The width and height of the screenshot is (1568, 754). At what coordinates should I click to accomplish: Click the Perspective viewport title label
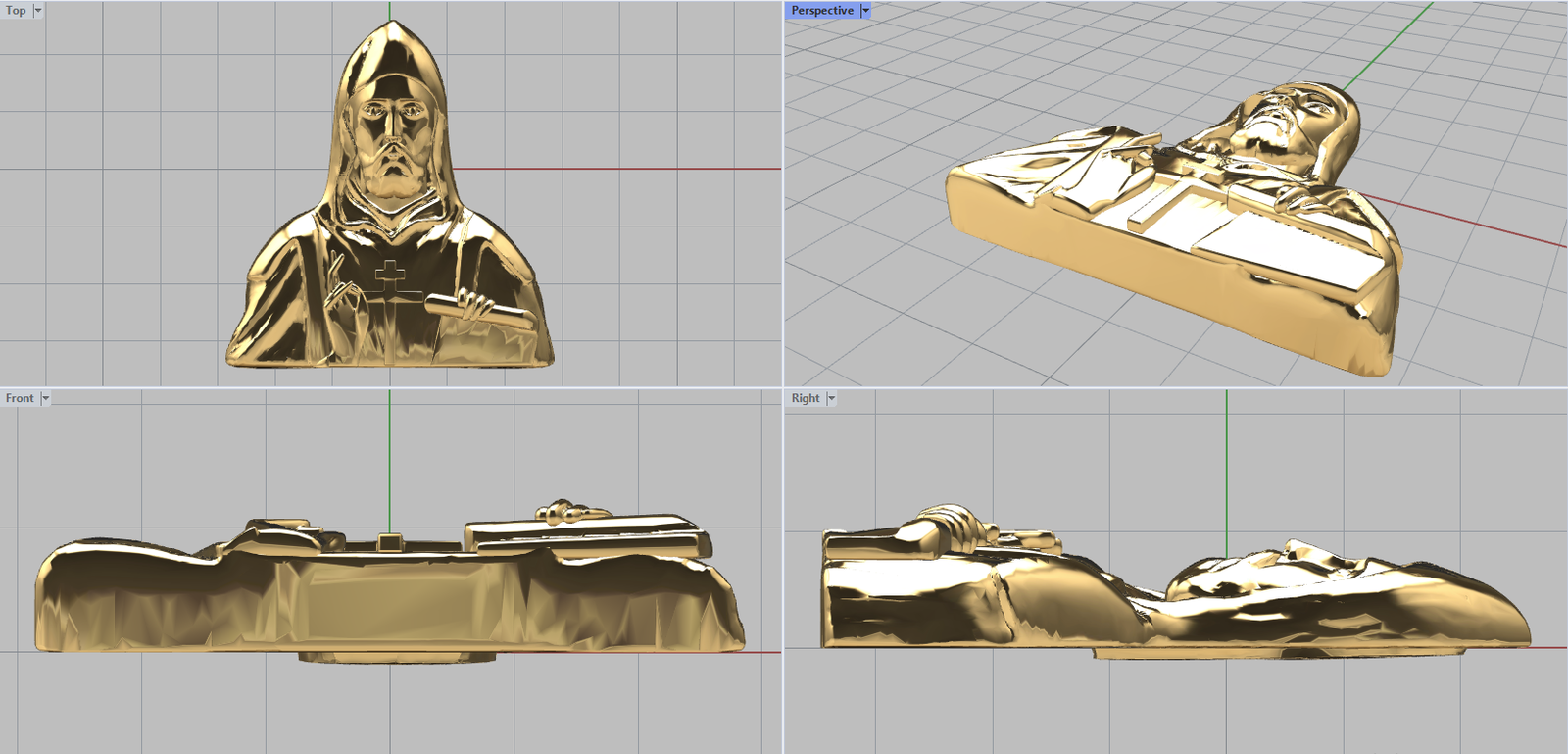point(822,11)
